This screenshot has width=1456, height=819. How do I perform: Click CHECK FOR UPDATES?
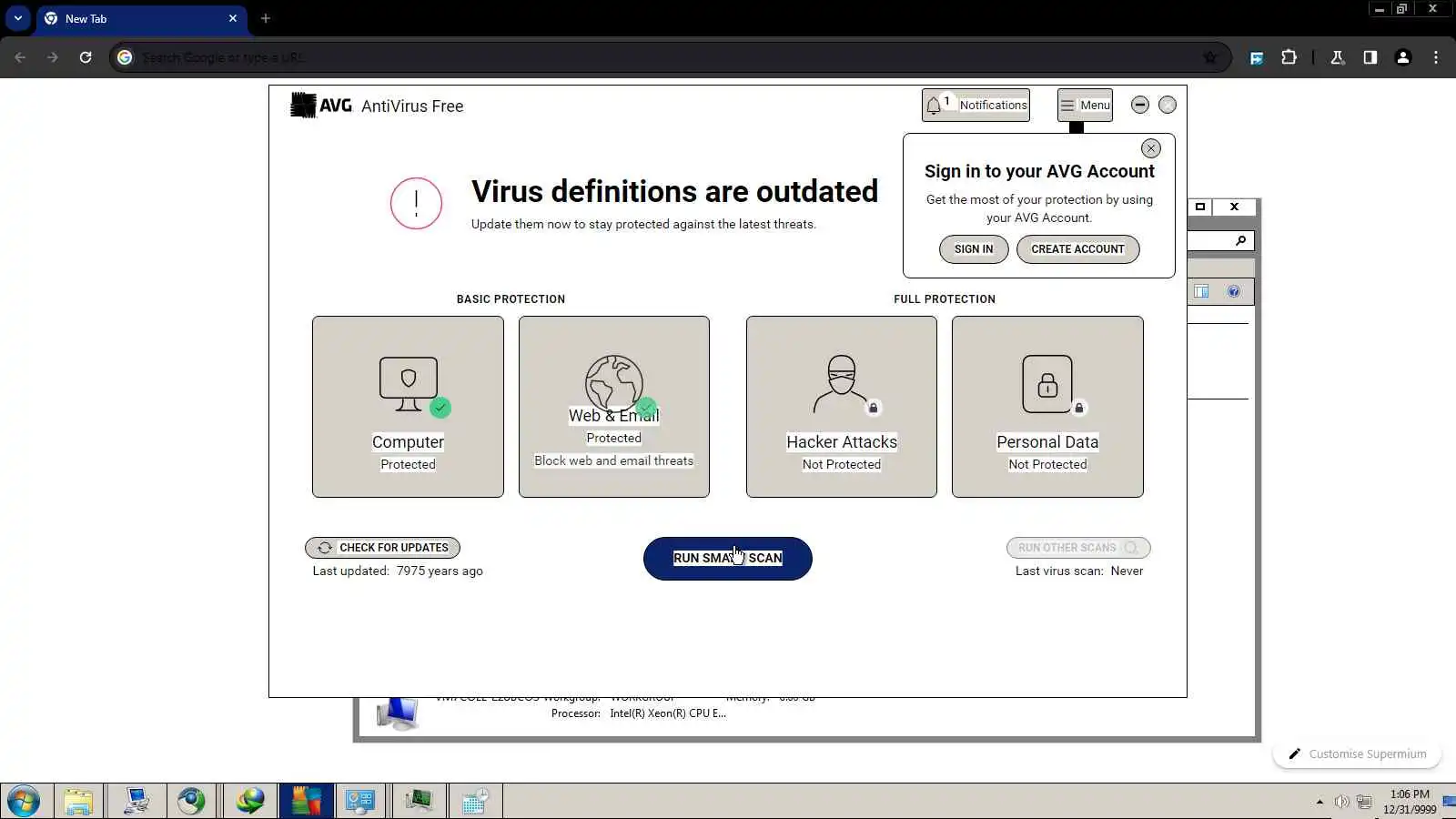[382, 548]
